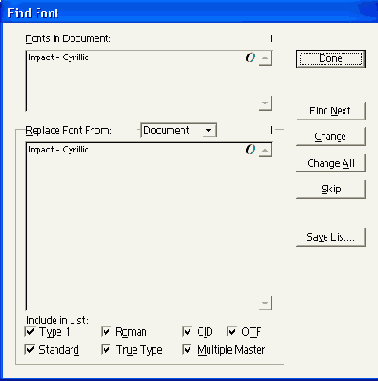The height and width of the screenshot is (381, 378).
Task: Click up arrow of Replace Font list scrollbar
Action: 265,150
